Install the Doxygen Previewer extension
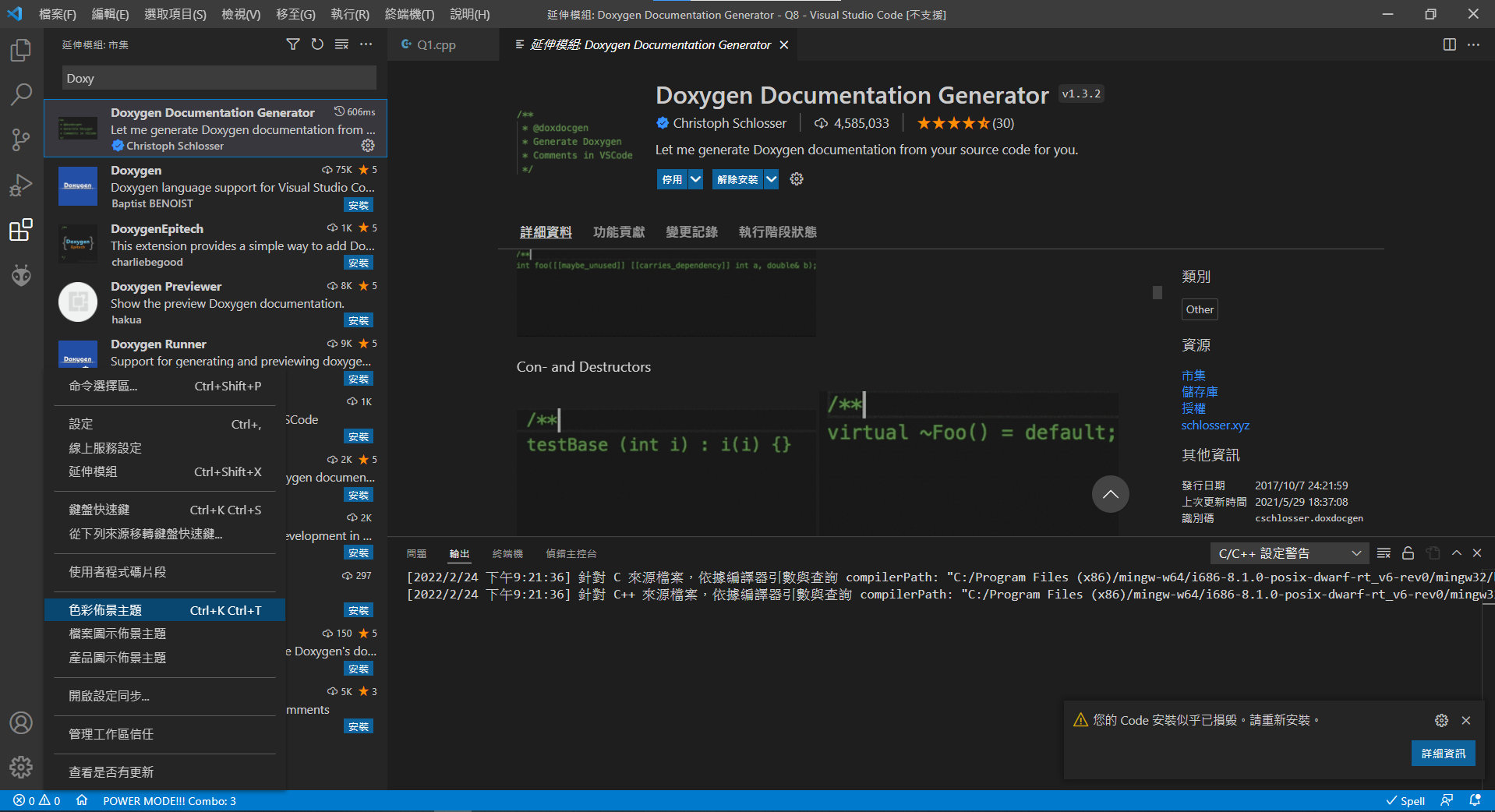The width and height of the screenshot is (1495, 812). pos(359,320)
